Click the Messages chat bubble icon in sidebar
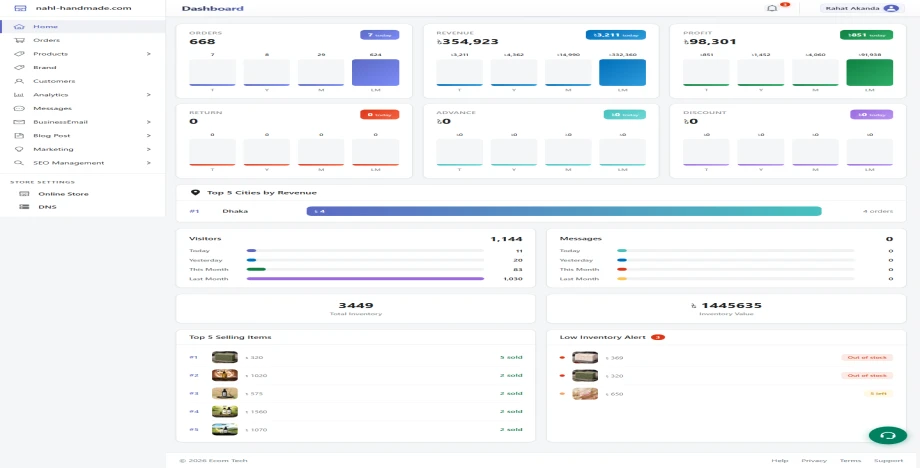920x468 pixels. pyautogui.click(x=19, y=108)
